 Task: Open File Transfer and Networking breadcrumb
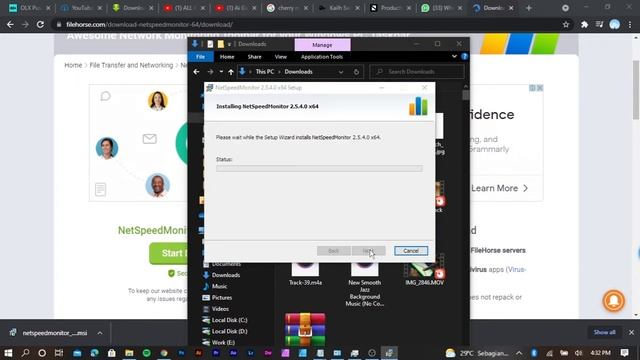pos(131,65)
